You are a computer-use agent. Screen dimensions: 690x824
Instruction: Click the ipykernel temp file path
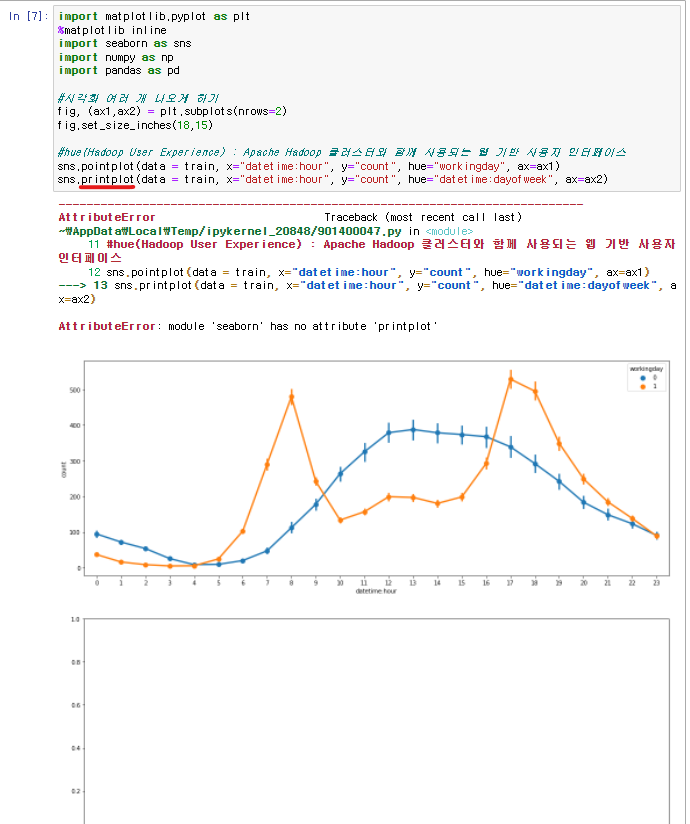coord(230,231)
